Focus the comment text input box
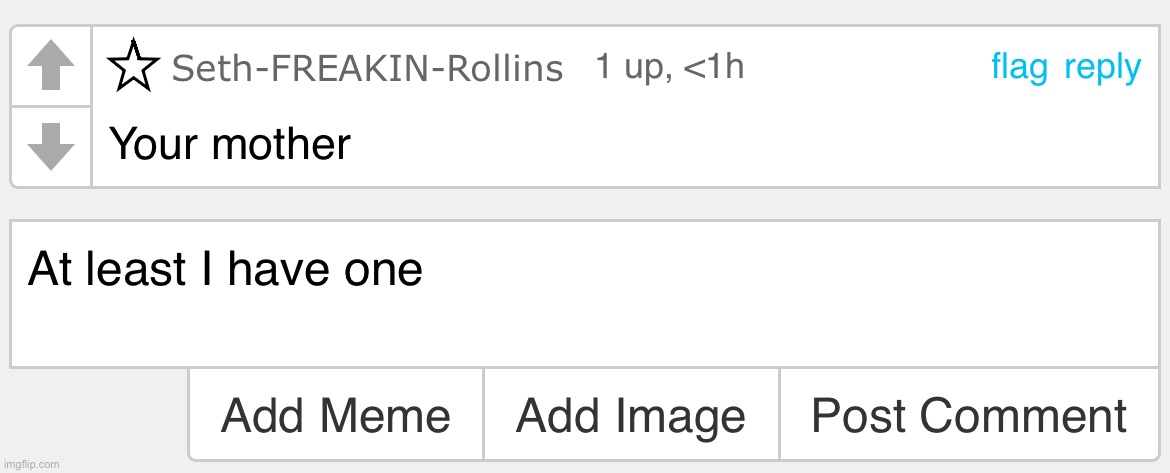This screenshot has width=1170, height=473. point(584,320)
